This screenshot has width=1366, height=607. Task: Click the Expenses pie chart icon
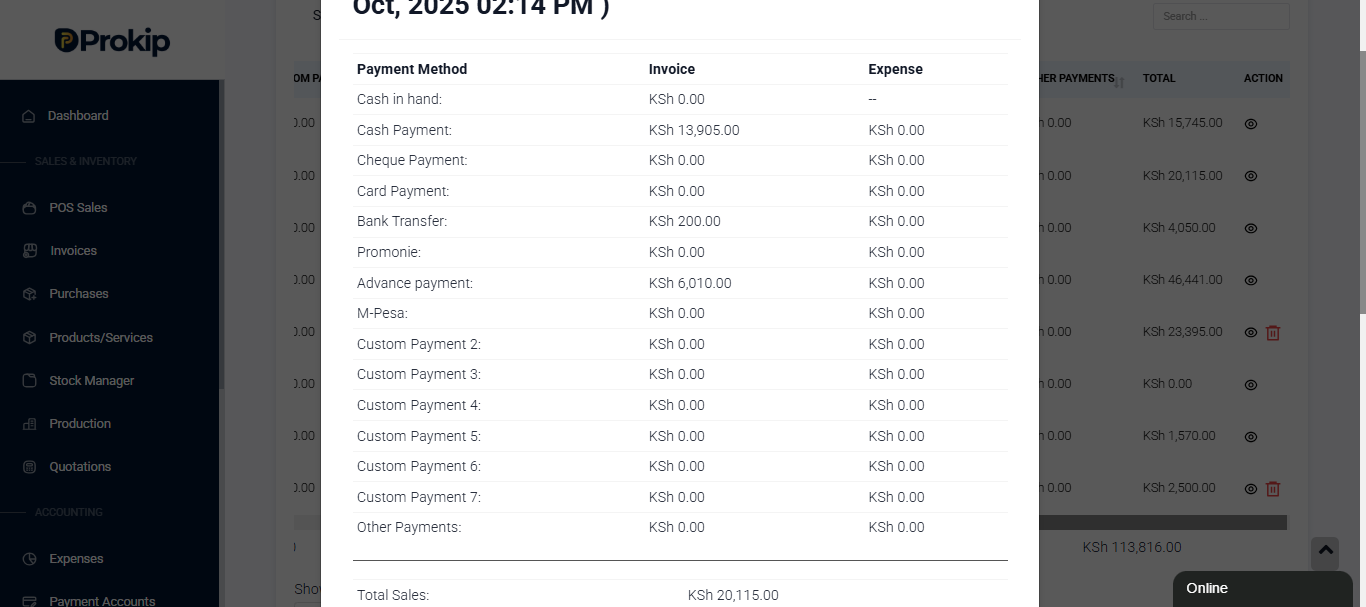29,559
